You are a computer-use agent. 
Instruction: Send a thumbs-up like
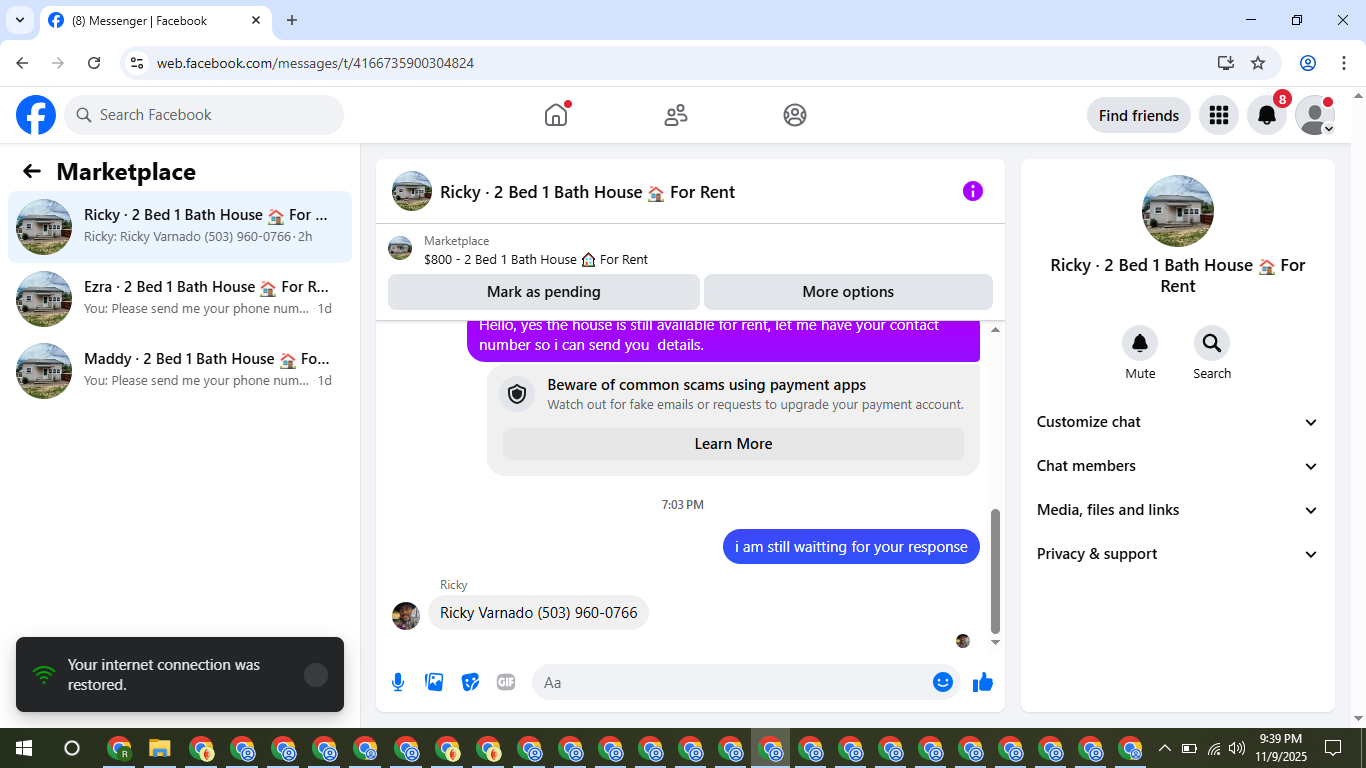(983, 682)
